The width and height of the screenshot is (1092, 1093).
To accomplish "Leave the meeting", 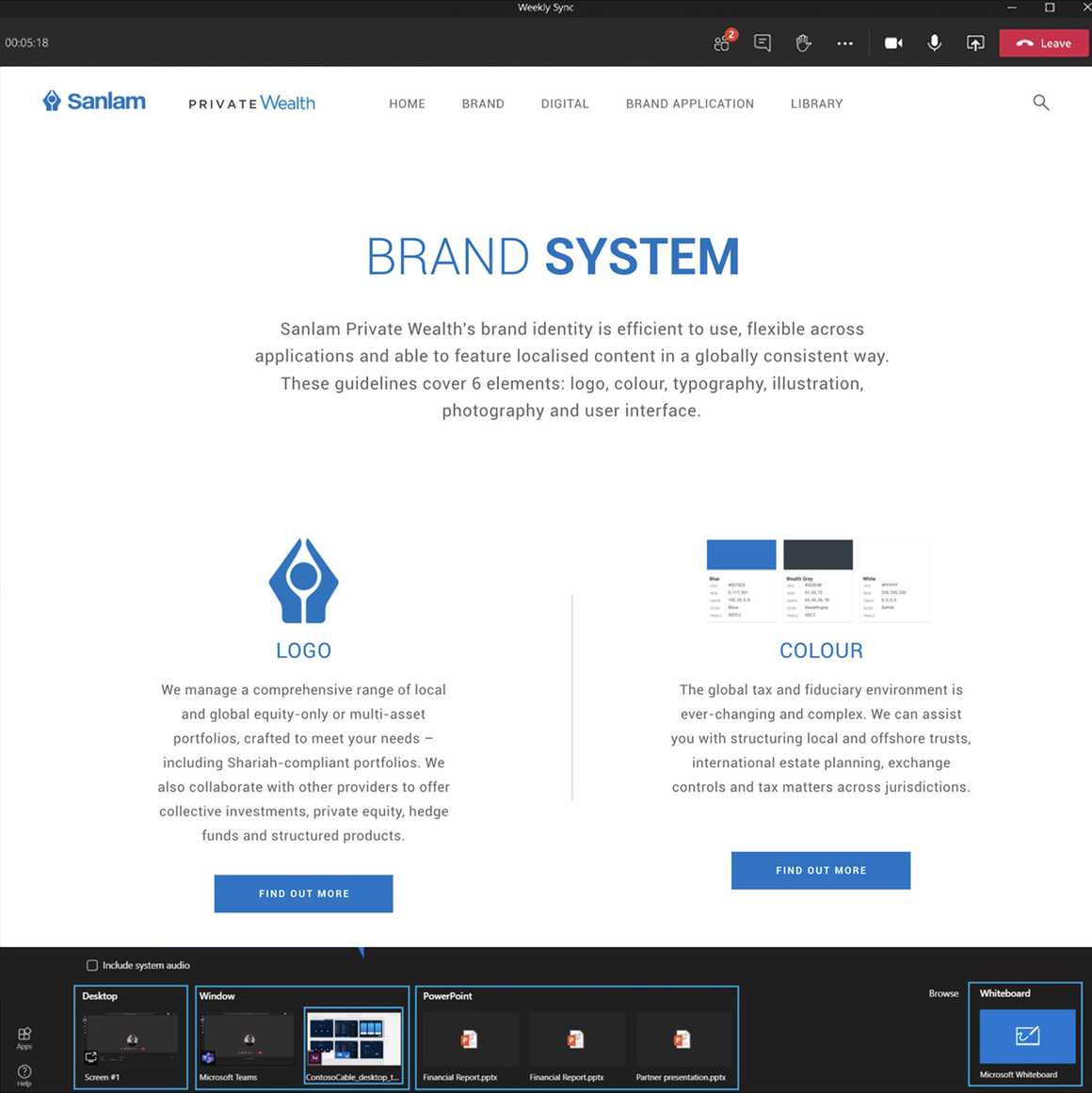I will pyautogui.click(x=1043, y=43).
